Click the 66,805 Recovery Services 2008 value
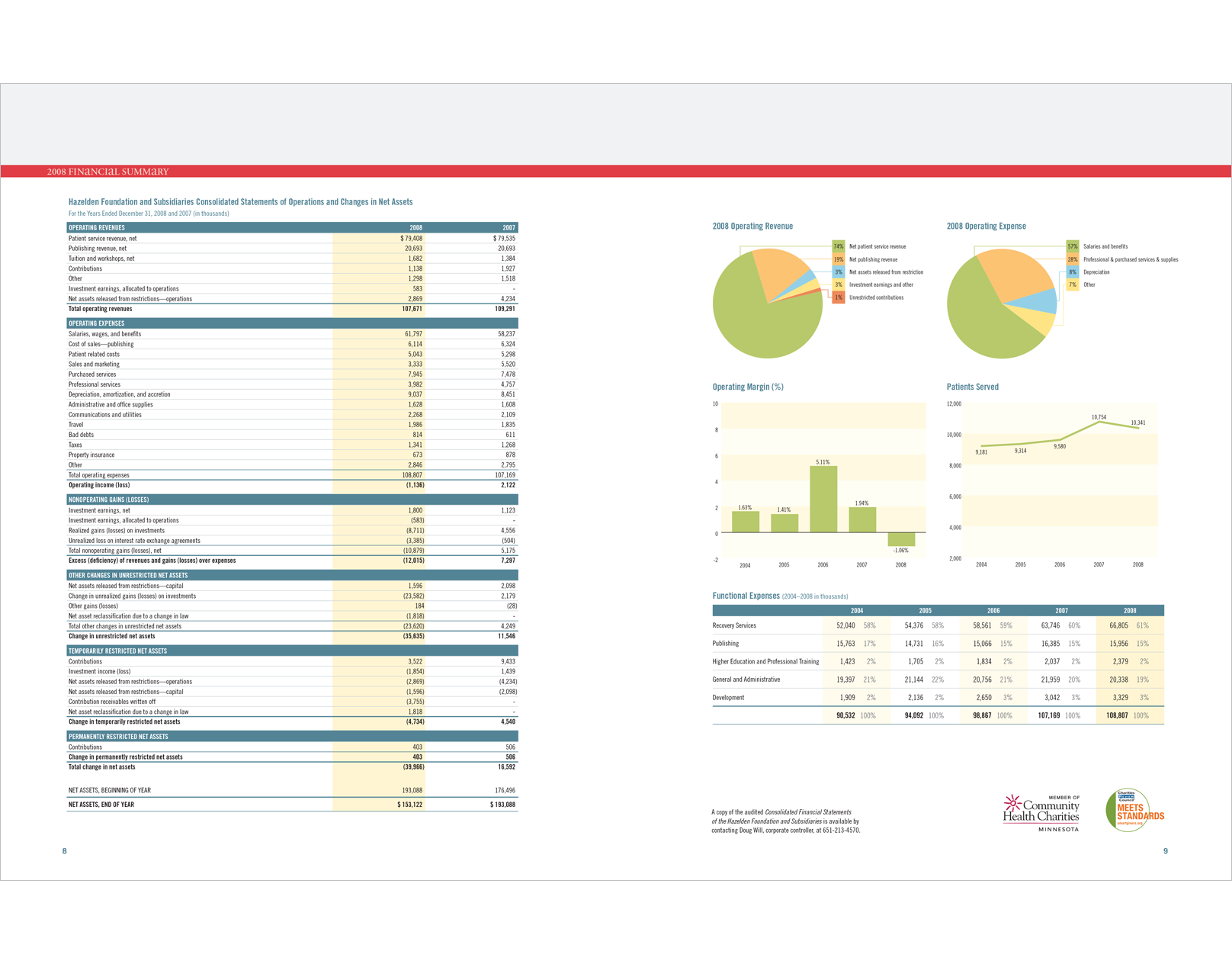Image resolution: width=1232 pixels, height=964 pixels. (x=1118, y=625)
